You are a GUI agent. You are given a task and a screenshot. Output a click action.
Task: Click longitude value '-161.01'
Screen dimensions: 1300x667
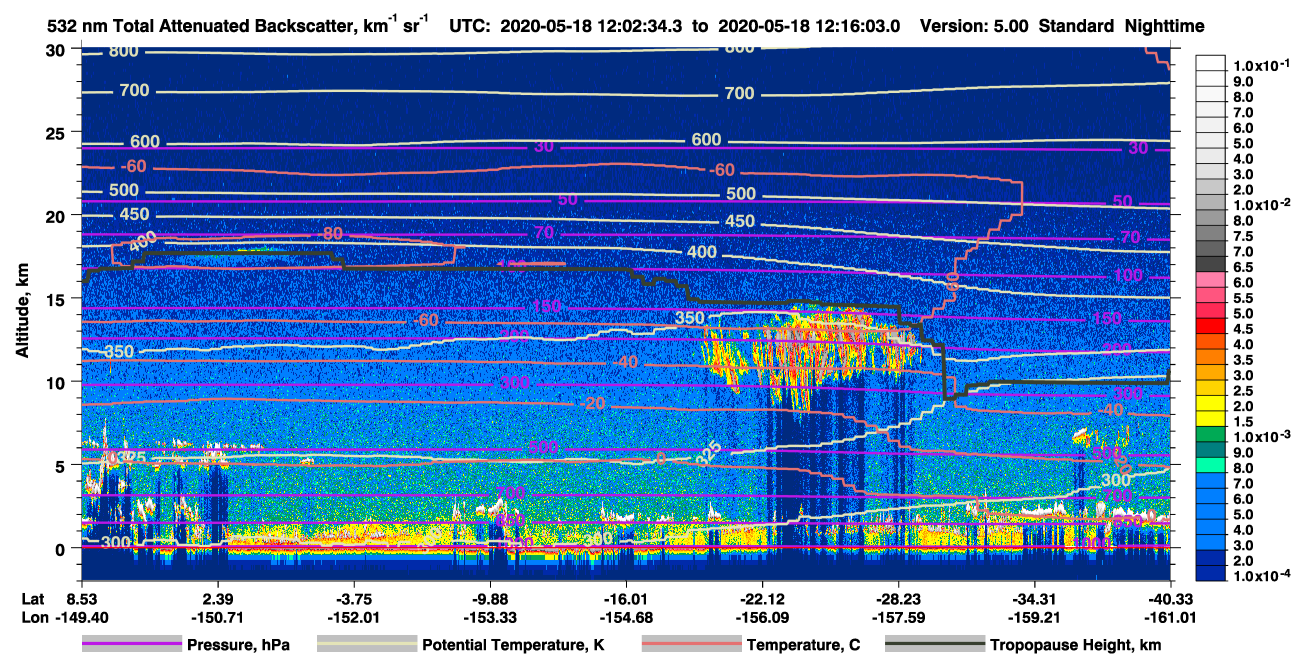1171,617
